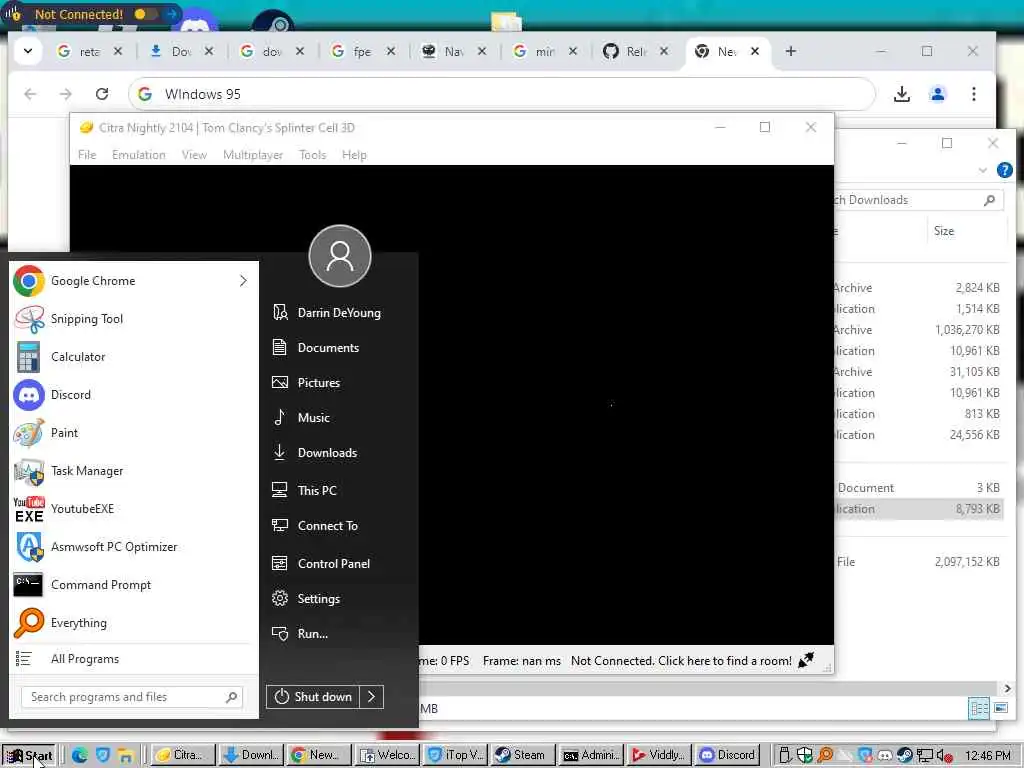Switch Explorer to details view icon

978,708
